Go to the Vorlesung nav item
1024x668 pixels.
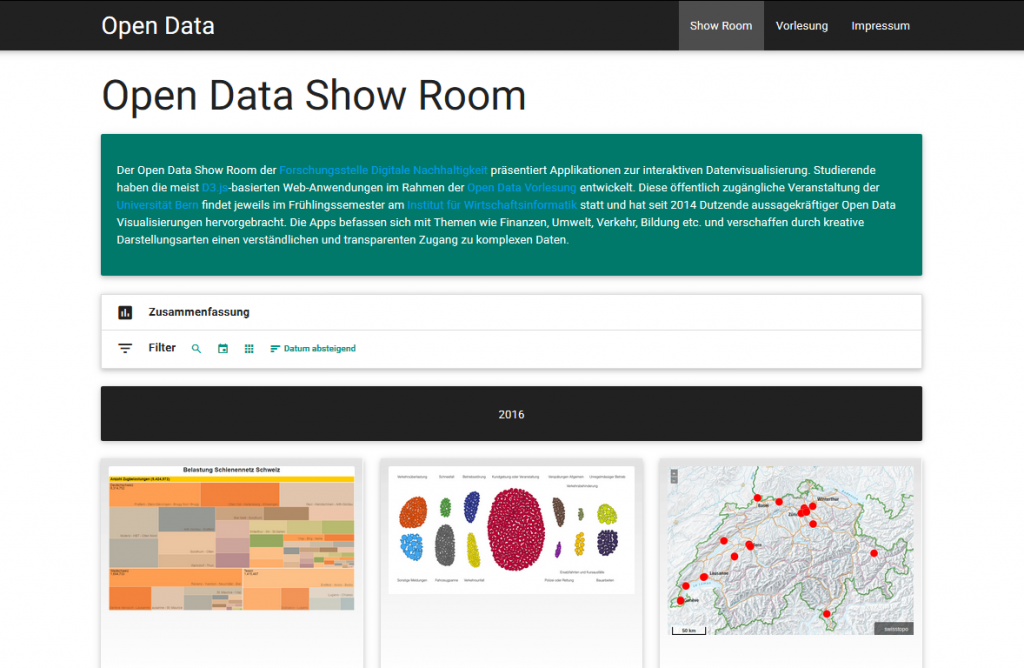[801, 25]
